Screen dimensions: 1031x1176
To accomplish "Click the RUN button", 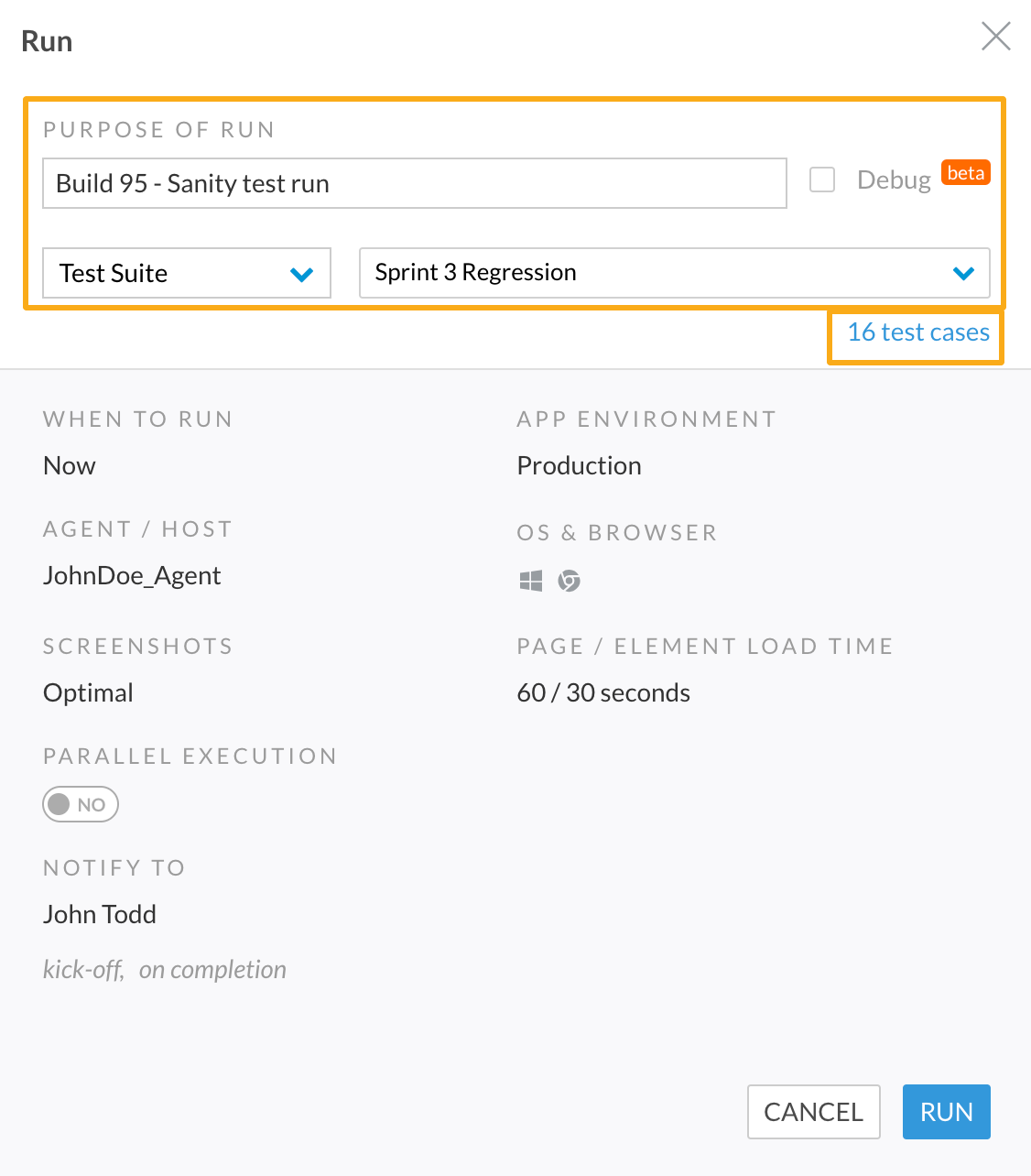I will (947, 1112).
